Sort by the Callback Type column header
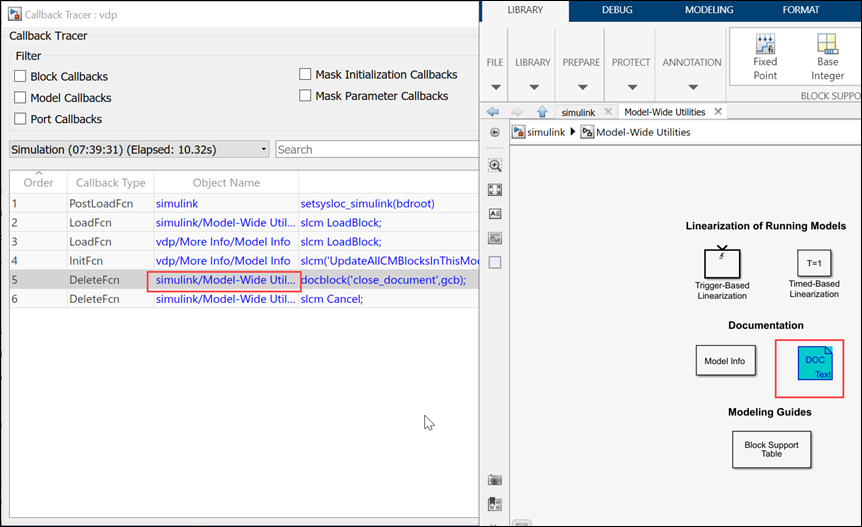 point(110,182)
